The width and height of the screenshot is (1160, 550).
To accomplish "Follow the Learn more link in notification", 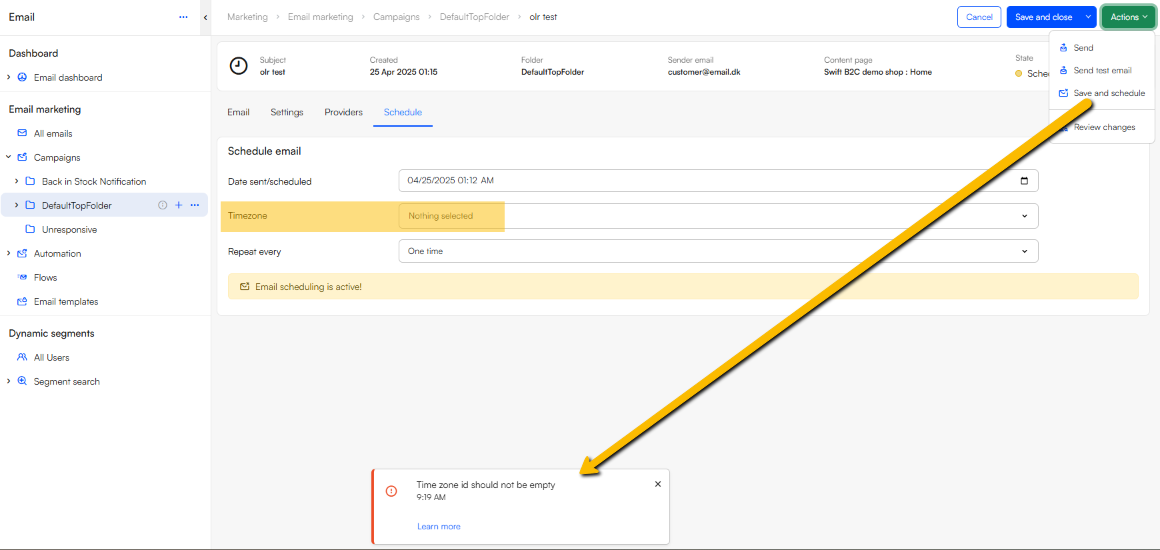I will click(x=439, y=526).
